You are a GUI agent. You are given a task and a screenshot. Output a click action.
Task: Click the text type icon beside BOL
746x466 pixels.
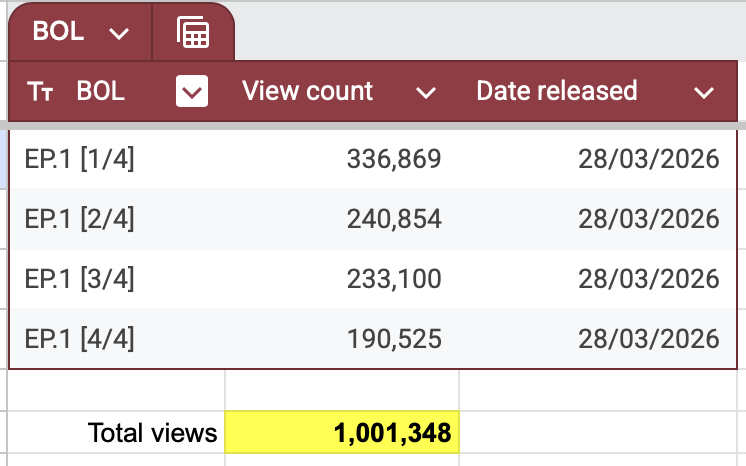click(40, 91)
